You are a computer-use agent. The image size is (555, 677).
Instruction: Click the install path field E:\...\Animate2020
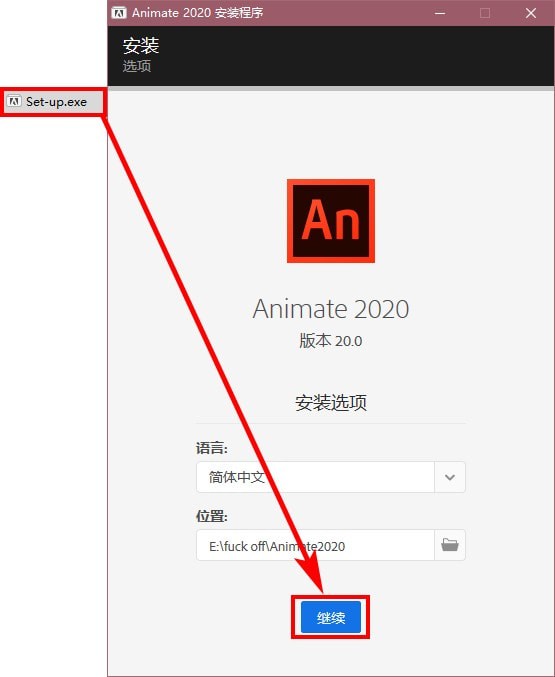(x=315, y=545)
